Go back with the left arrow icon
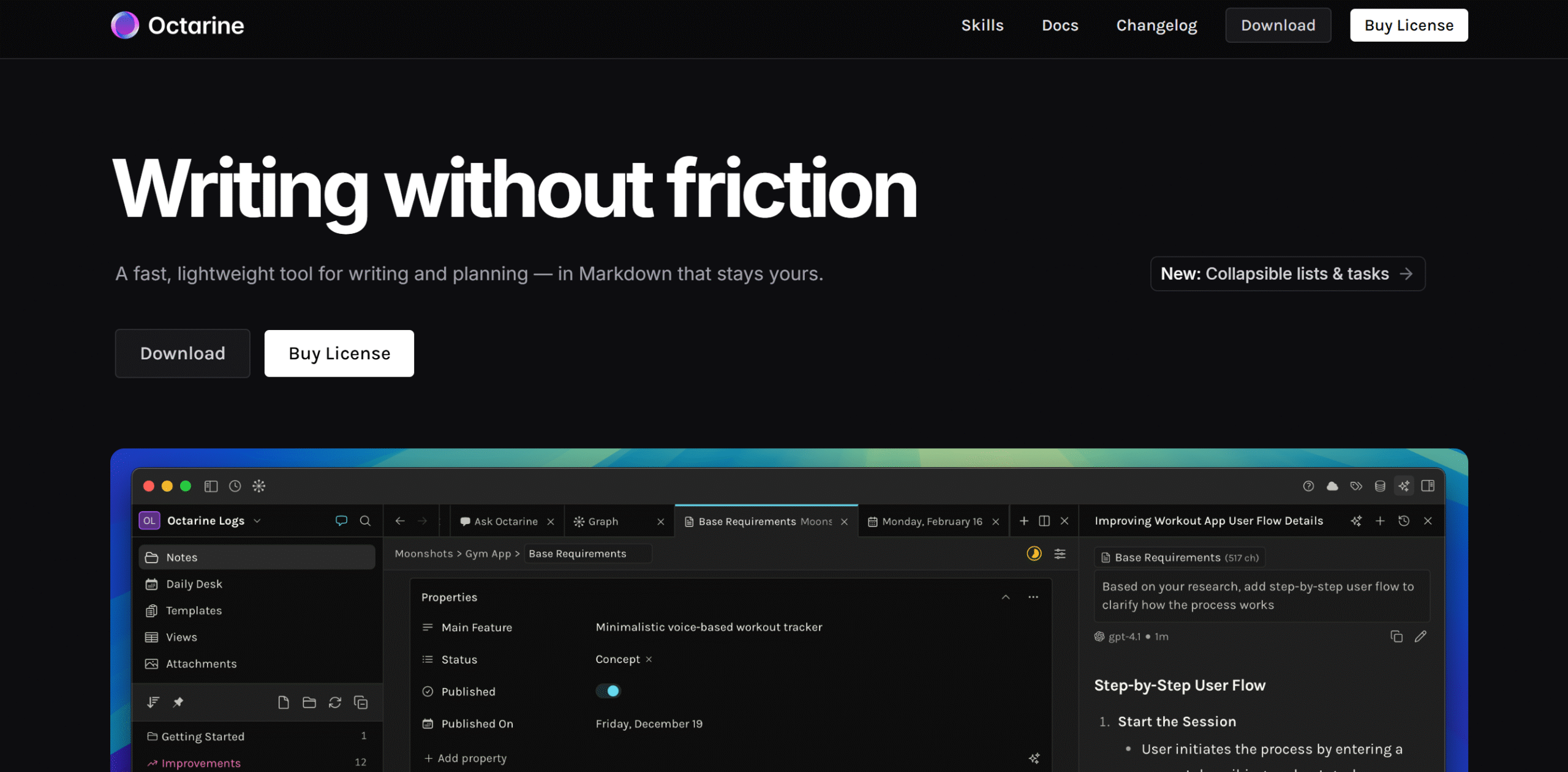This screenshot has height=772, width=1568. 400,521
